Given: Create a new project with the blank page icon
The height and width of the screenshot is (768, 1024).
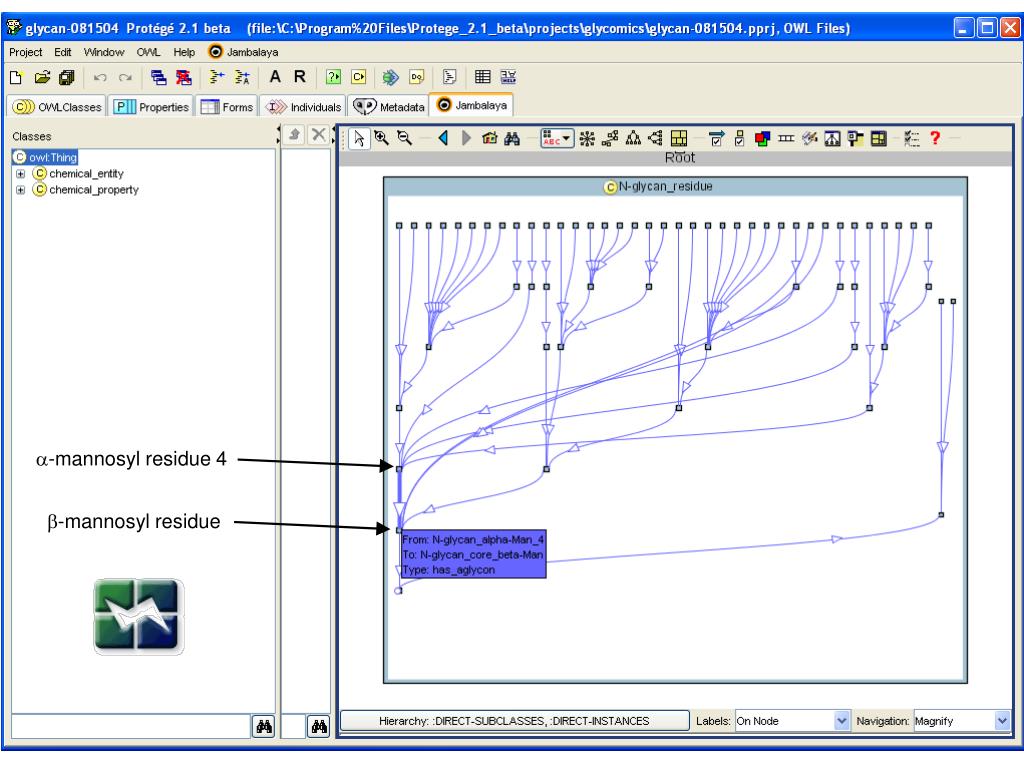Looking at the screenshot, I should click(16, 78).
